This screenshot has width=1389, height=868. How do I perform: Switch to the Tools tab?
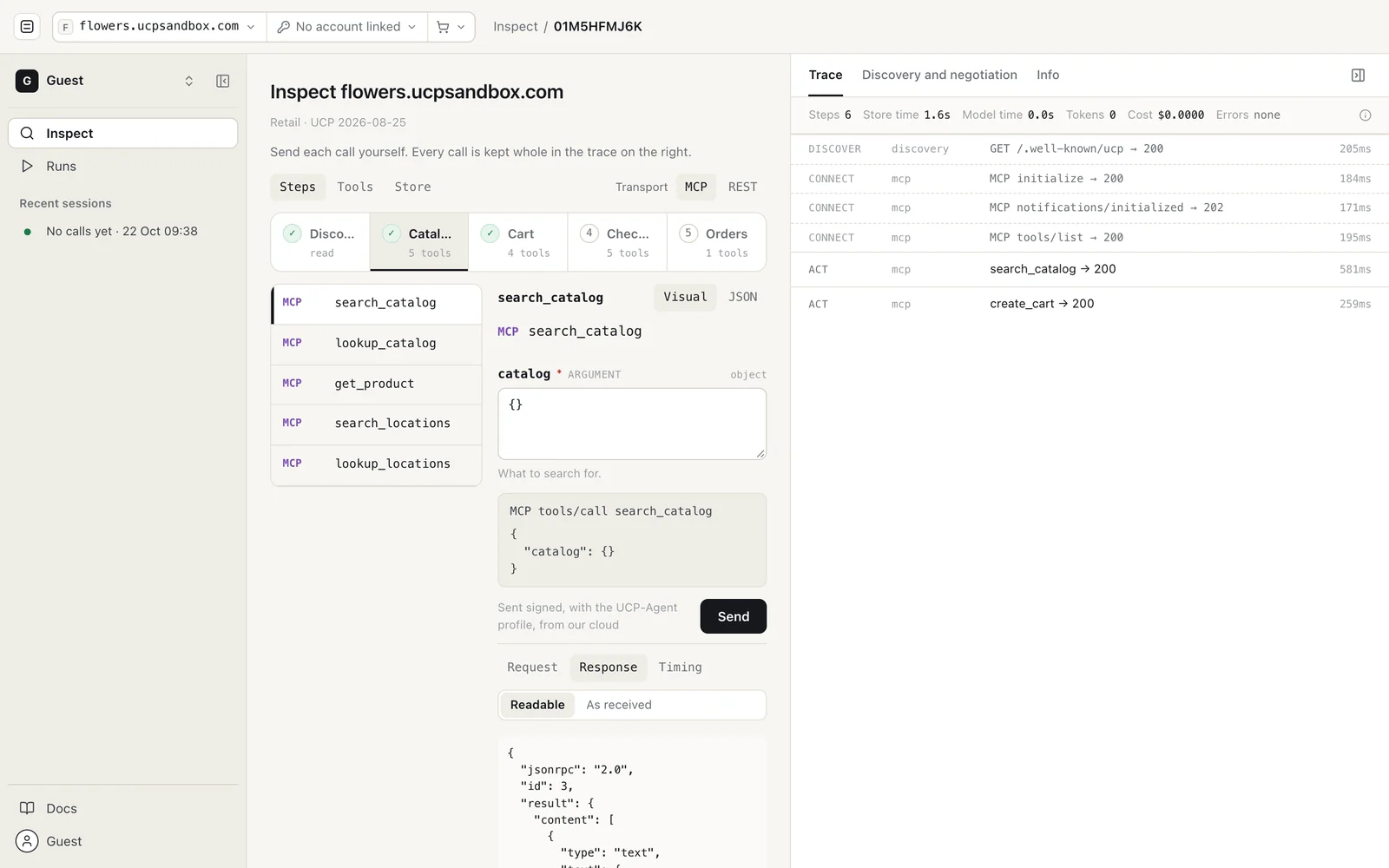click(355, 187)
